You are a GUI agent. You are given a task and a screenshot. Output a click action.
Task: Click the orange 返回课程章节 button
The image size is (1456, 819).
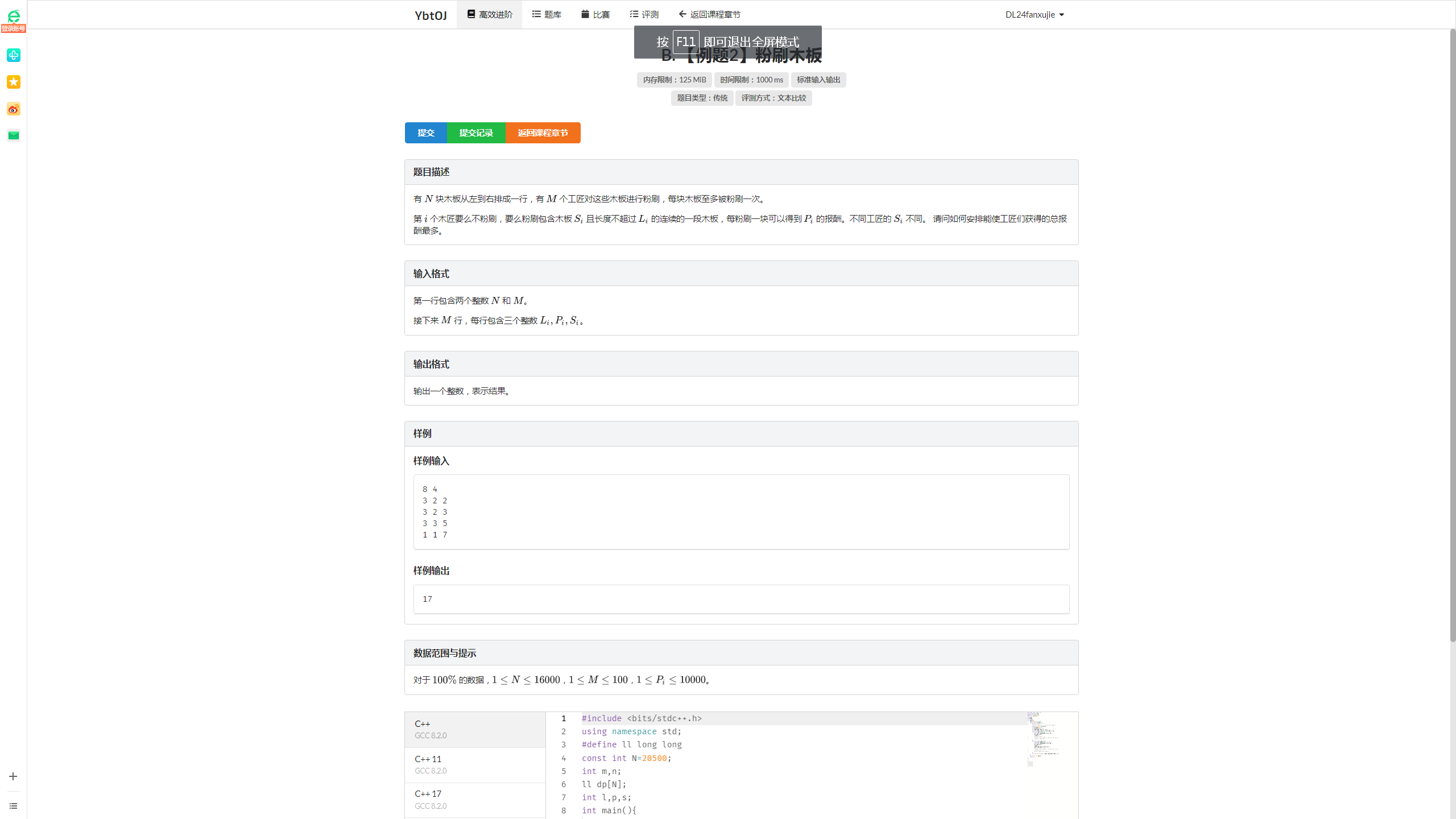click(x=543, y=133)
